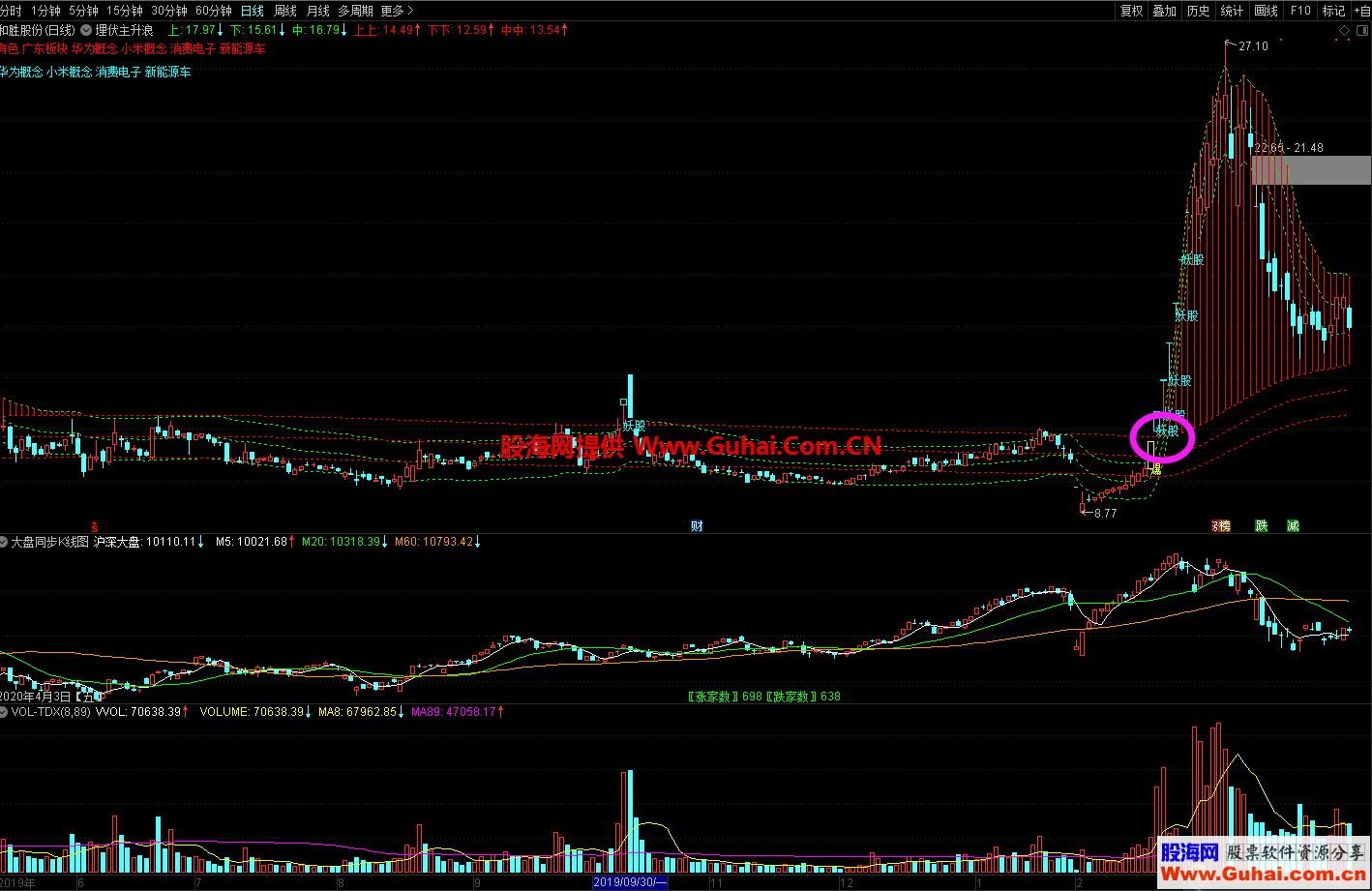Screen dimensions: 1372x891
Task: Switch to the 15分钟 period tab
Action: (124, 11)
